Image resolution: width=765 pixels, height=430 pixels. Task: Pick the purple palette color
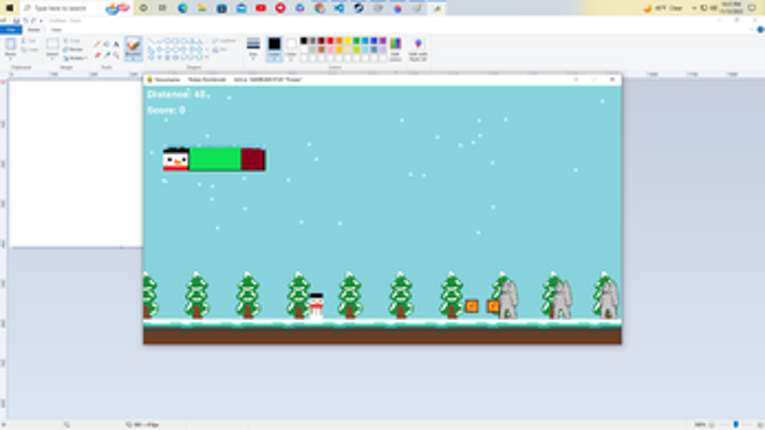point(382,41)
